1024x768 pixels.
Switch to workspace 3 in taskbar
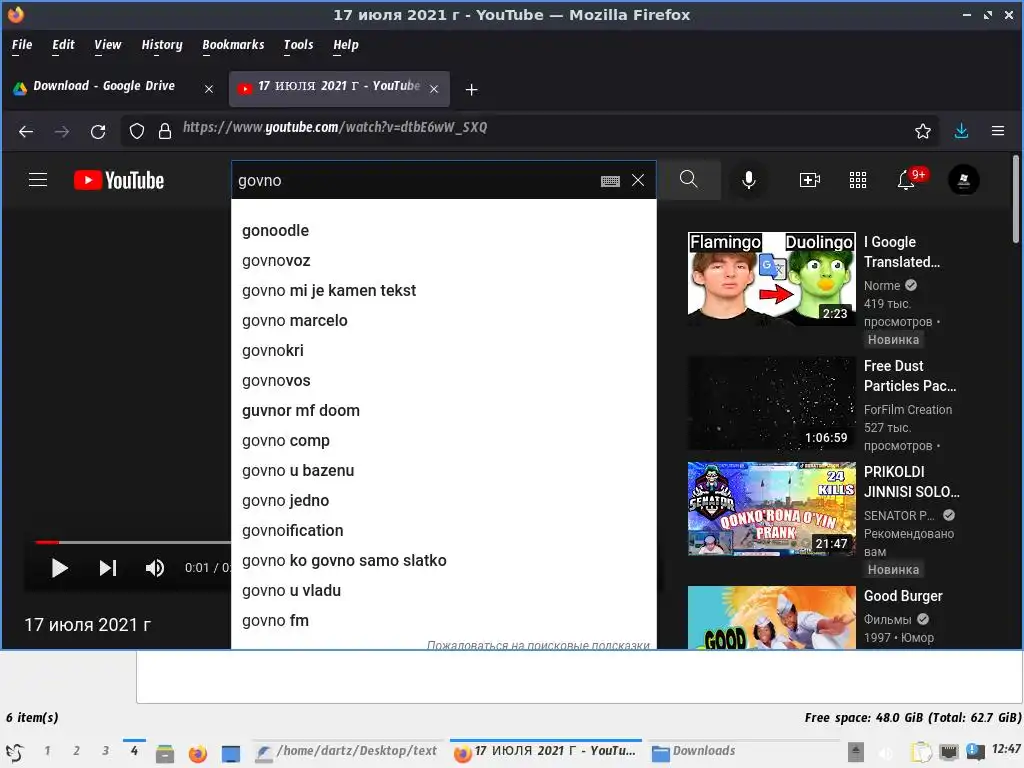[x=105, y=751]
